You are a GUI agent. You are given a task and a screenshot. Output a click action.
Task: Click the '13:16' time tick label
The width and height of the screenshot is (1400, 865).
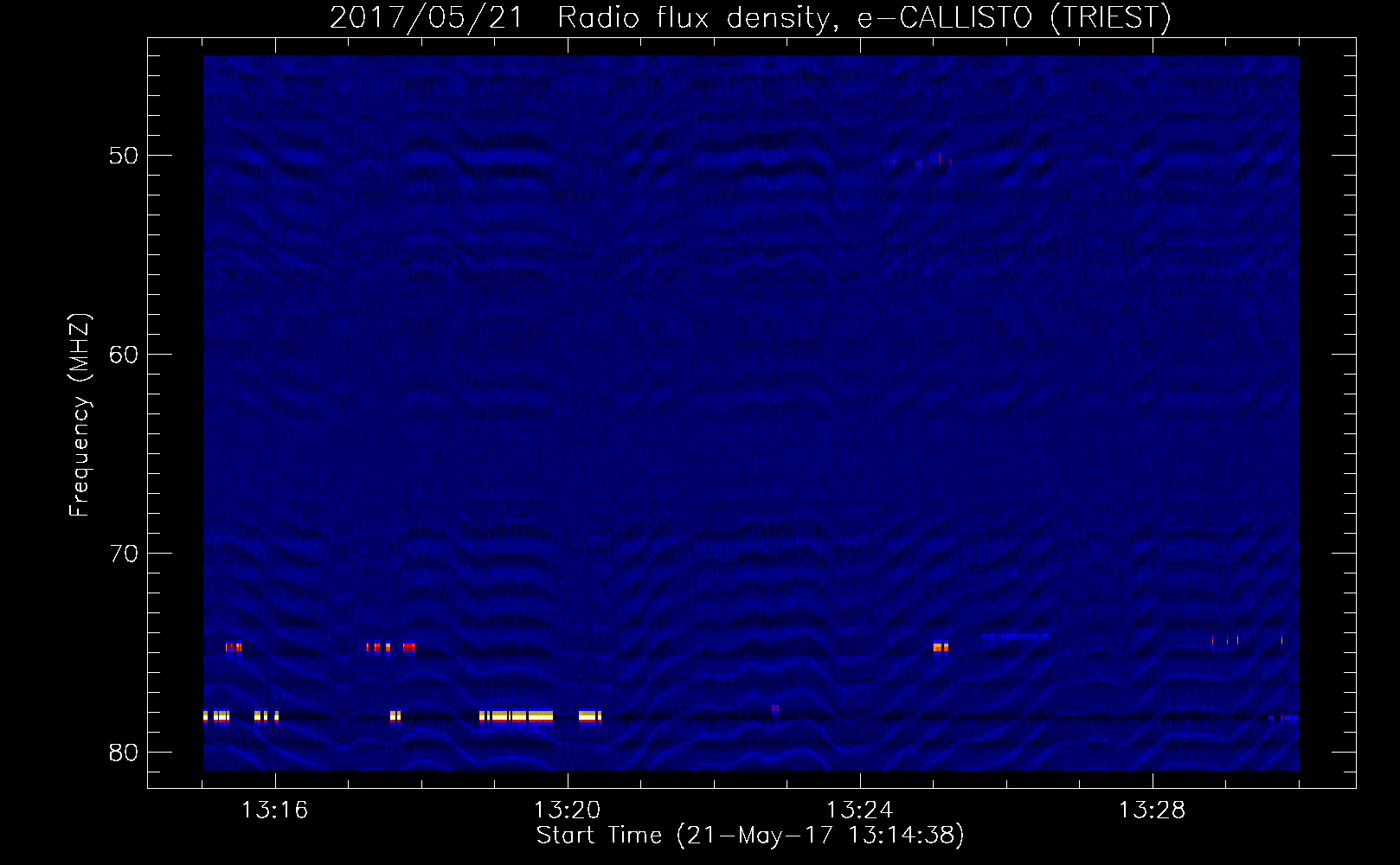274,810
